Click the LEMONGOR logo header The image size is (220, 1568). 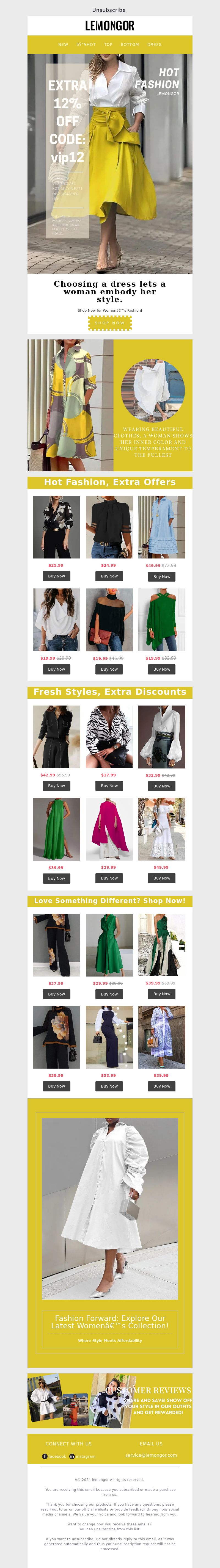click(x=110, y=26)
